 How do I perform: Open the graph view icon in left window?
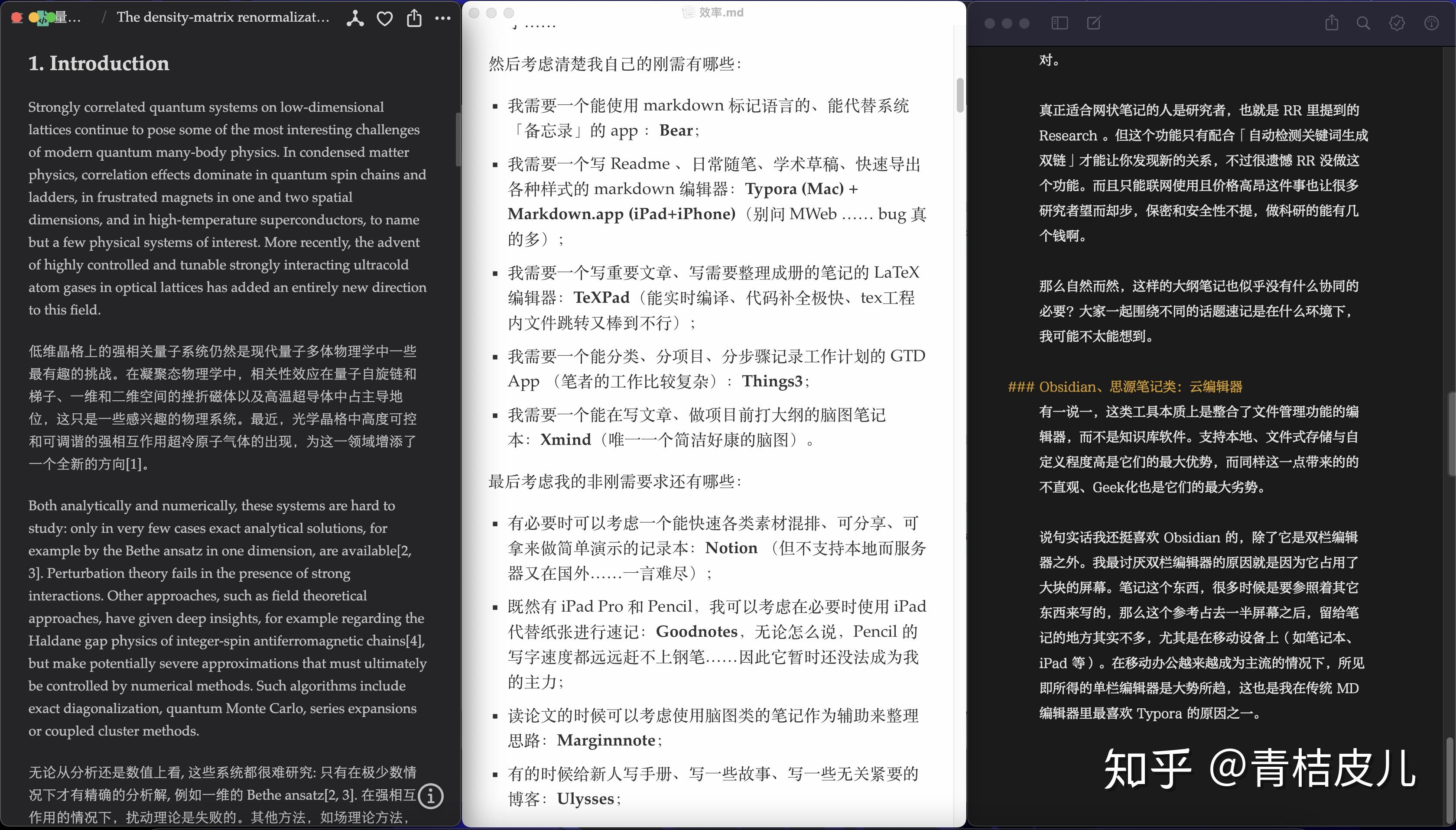tap(354, 18)
